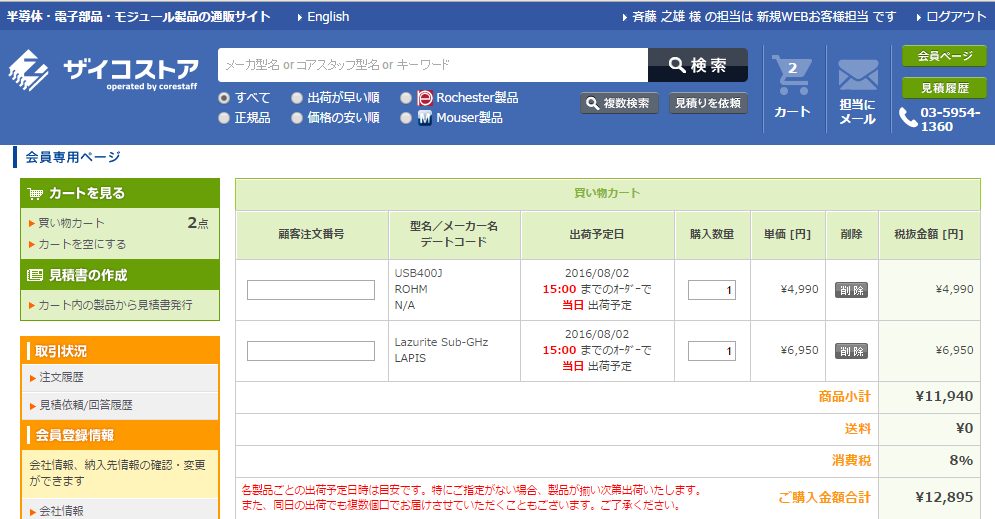Click the search keyword input box
995x519 pixels.
(x=432, y=65)
